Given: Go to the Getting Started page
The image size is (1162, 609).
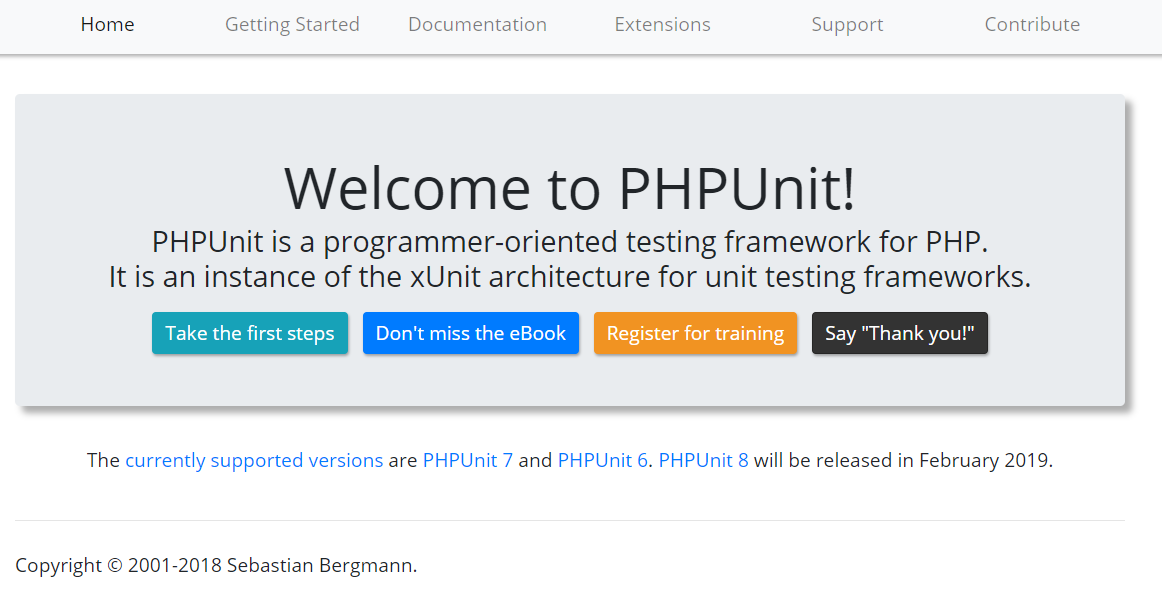Looking at the screenshot, I should (292, 25).
